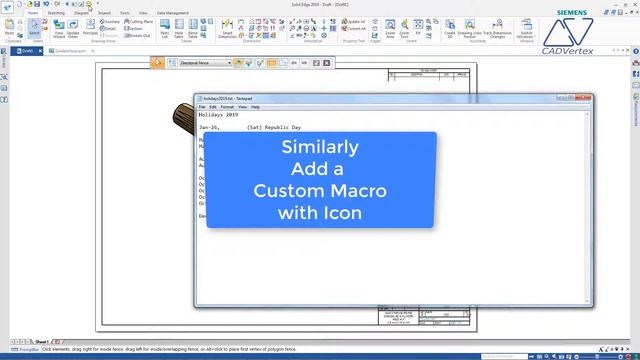Viewport: 640px width, 360px height.
Task: Click the left arrow on the command bar
Action: coord(294,63)
